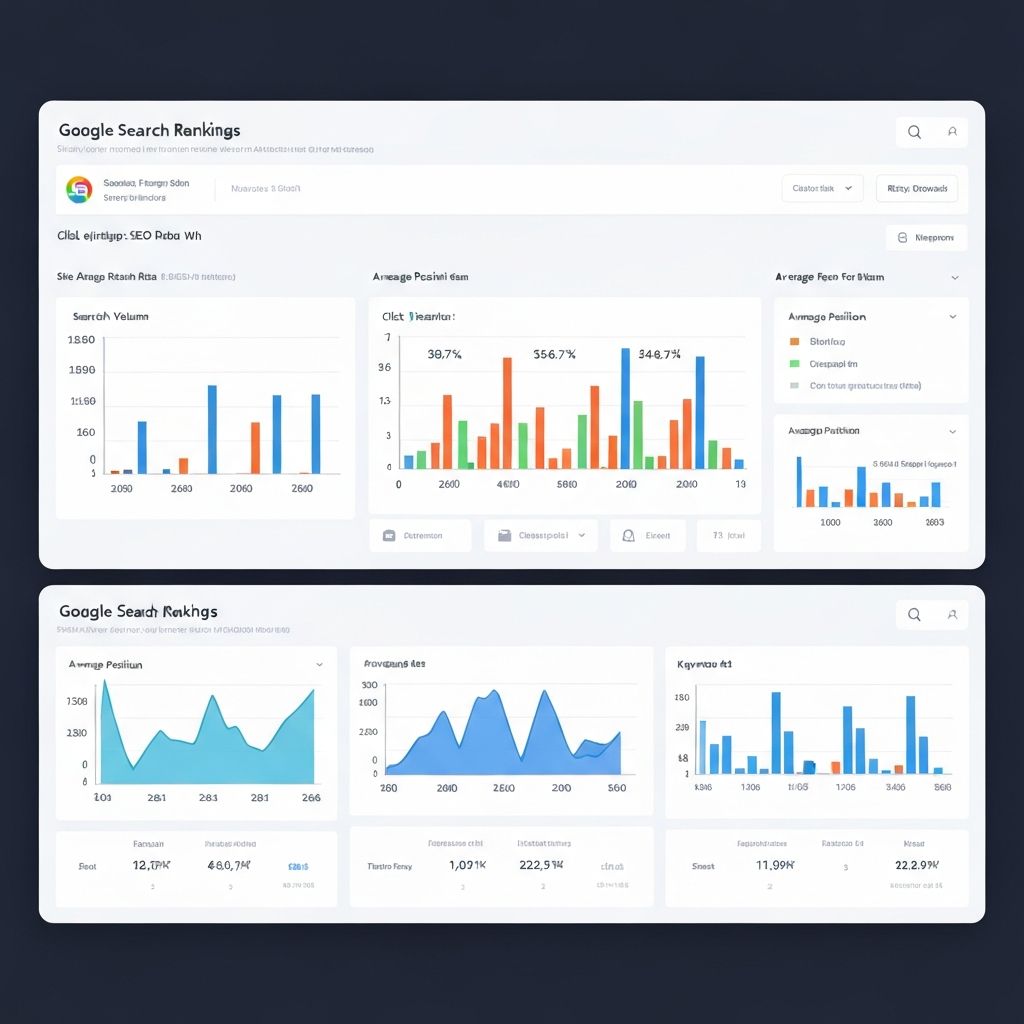Click the 222,91K statistic value
The image size is (1024, 1024).
point(541,865)
